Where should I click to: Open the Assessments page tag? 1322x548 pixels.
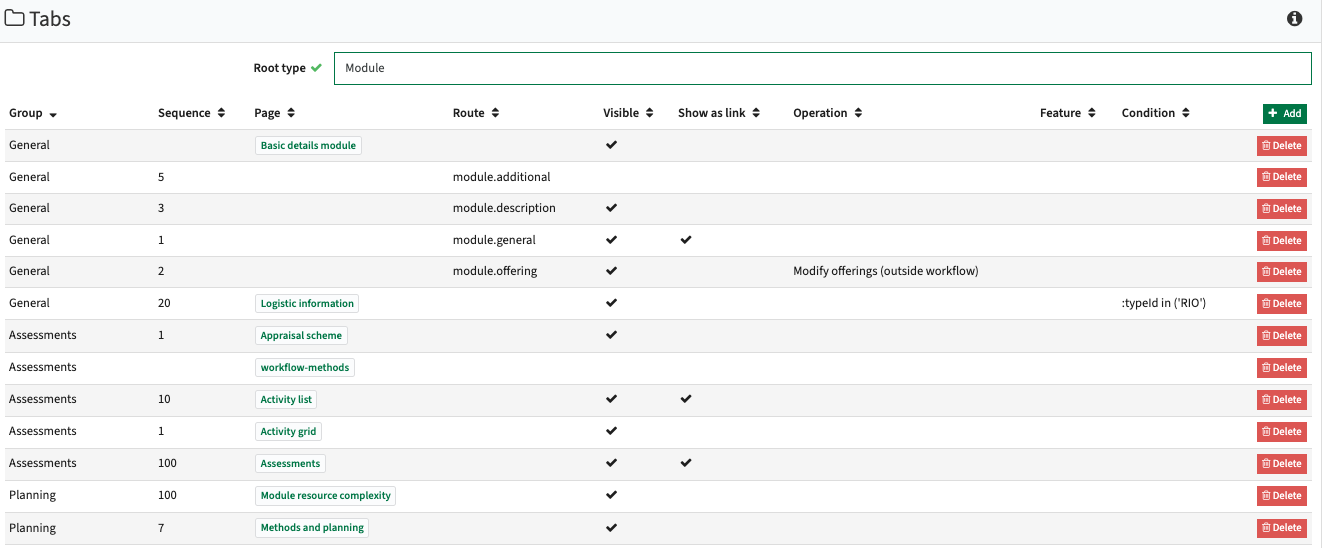(x=290, y=463)
